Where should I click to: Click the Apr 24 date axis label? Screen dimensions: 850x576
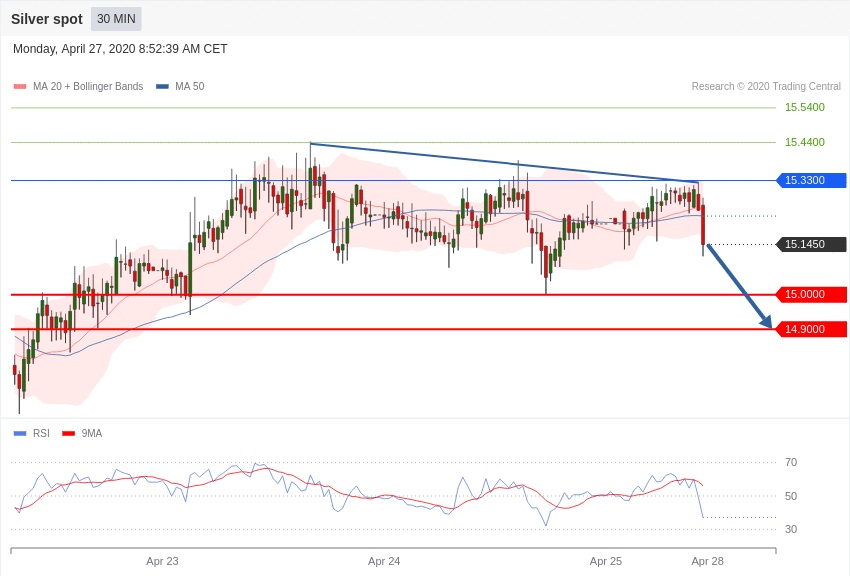point(384,561)
